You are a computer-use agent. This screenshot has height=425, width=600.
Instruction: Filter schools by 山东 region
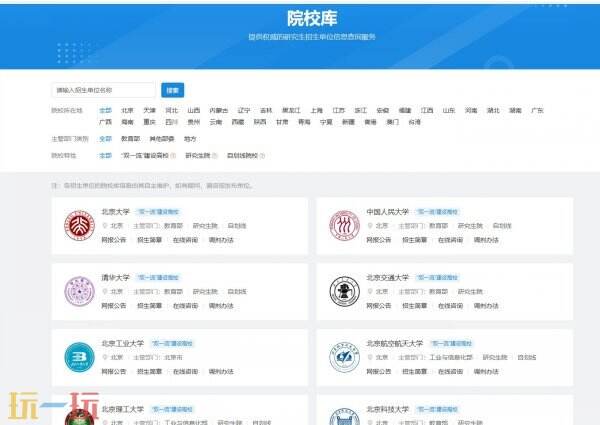point(449,111)
